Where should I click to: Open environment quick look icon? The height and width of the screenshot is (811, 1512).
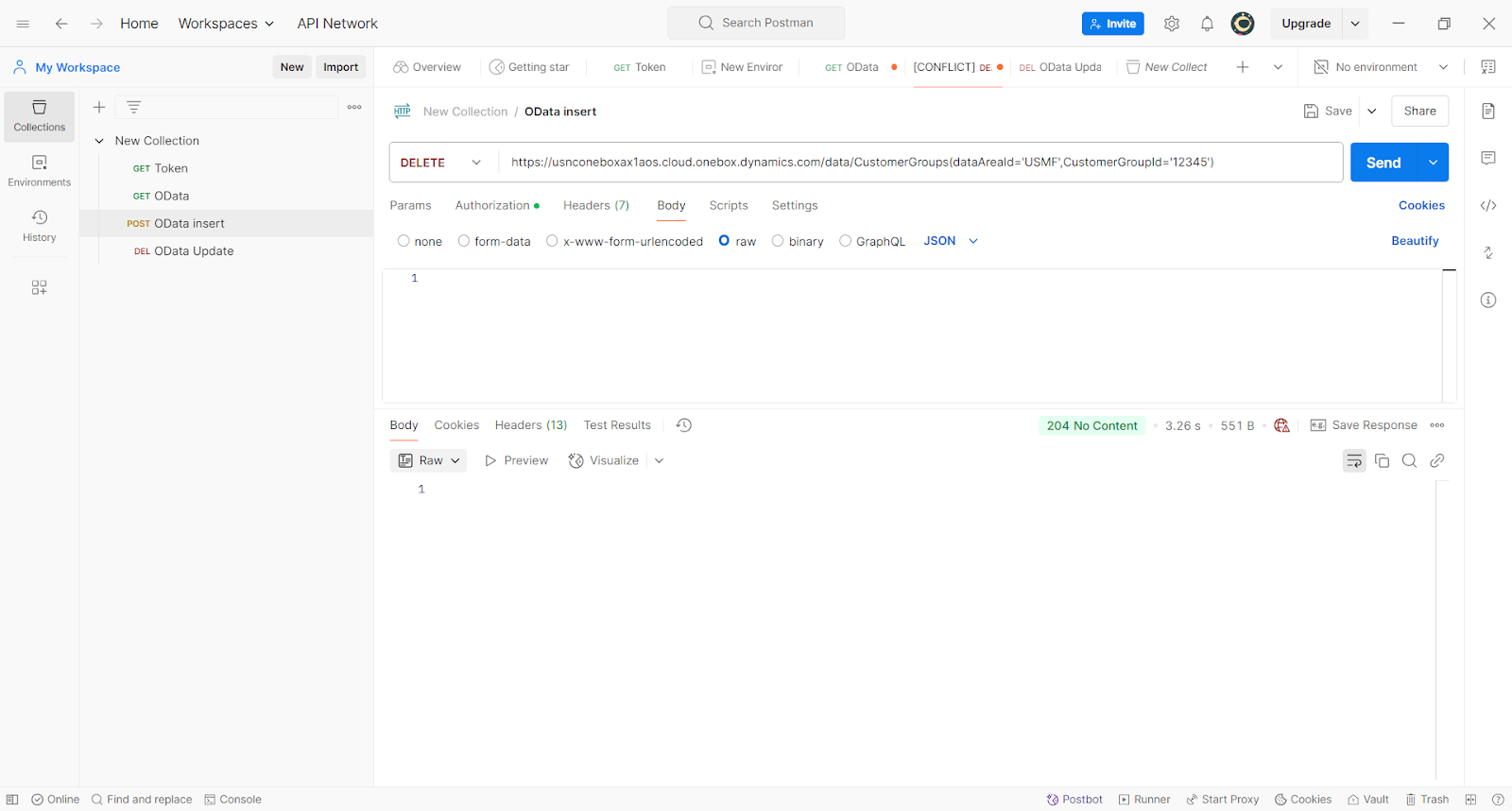click(1488, 67)
